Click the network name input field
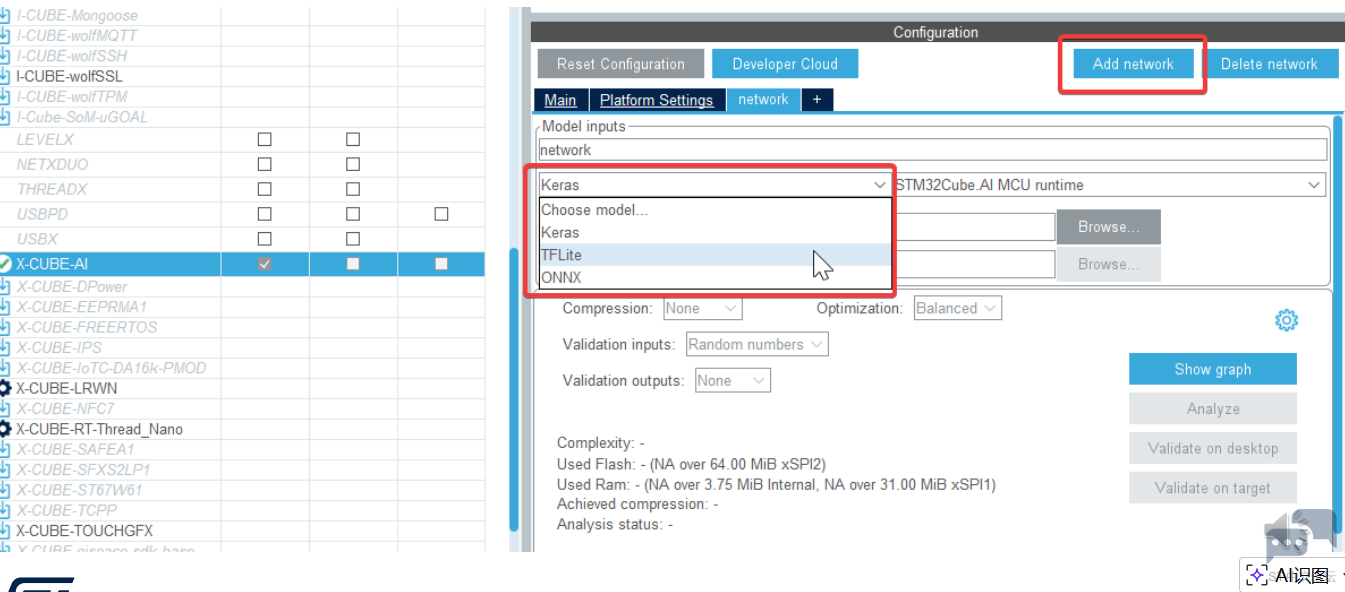The image size is (1345, 592). 932,150
